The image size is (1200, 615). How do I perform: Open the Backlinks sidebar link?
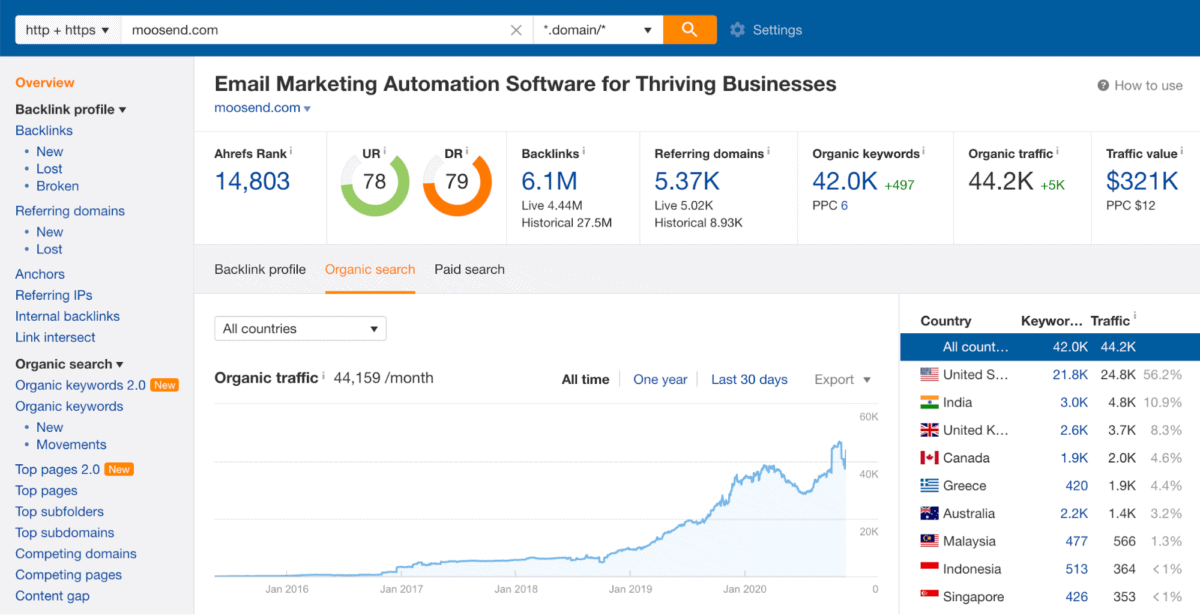[44, 130]
